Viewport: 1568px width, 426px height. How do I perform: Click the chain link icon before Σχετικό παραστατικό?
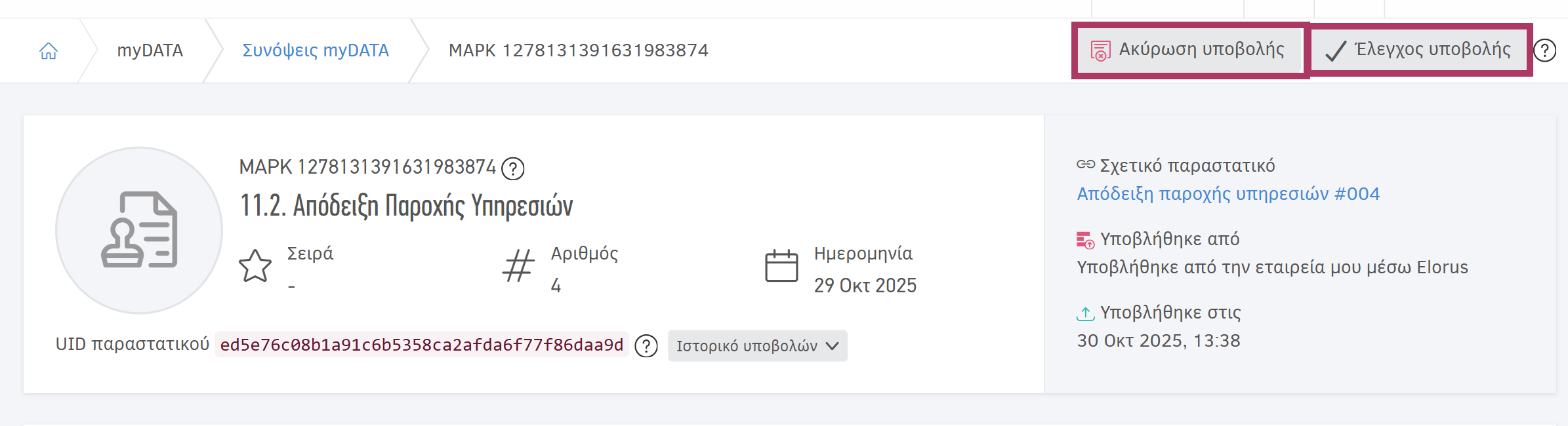tap(1086, 166)
